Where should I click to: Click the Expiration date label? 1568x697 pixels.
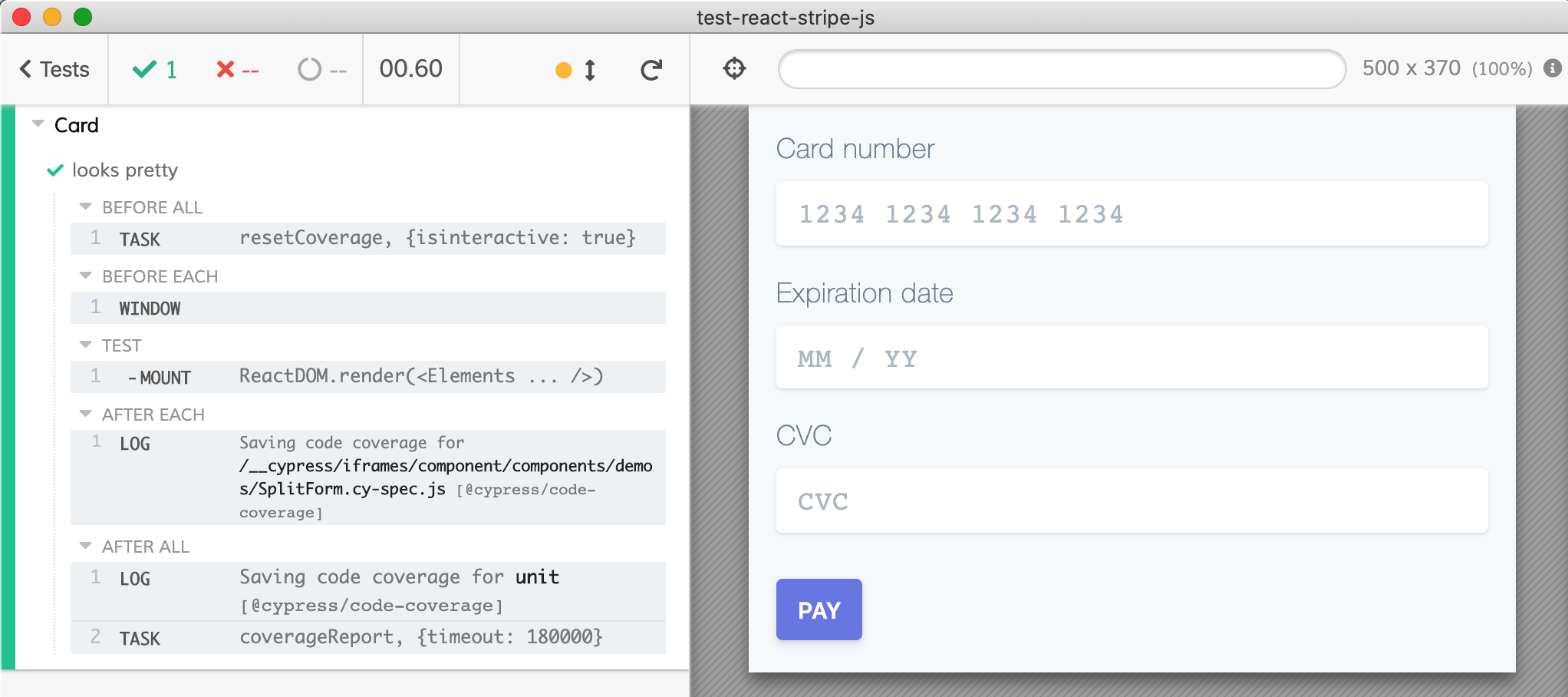tap(865, 293)
